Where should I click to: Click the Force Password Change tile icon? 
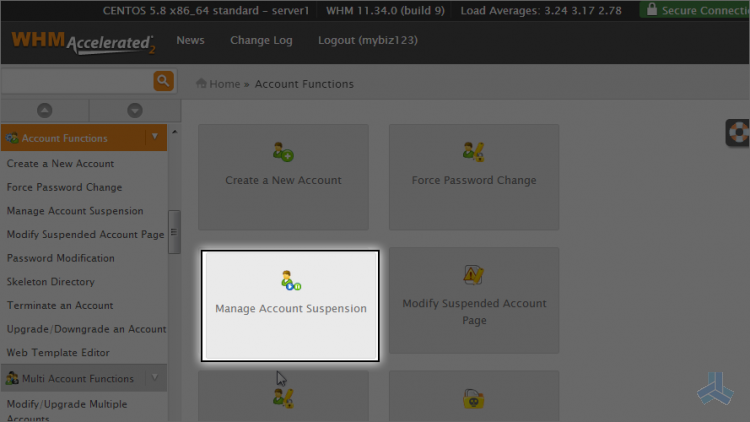click(474, 152)
